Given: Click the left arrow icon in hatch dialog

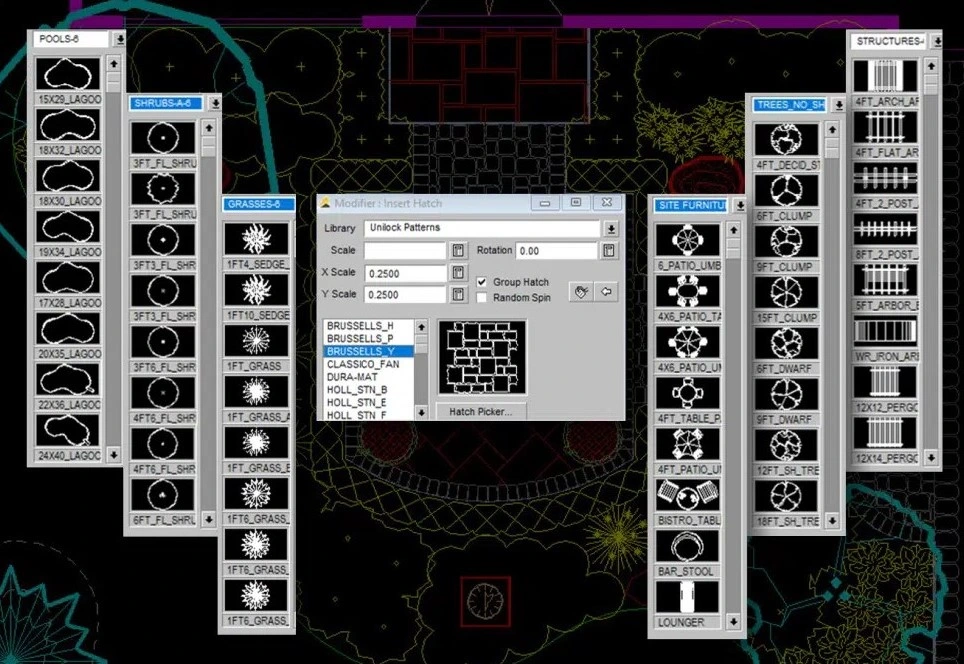Looking at the screenshot, I should 606,291.
